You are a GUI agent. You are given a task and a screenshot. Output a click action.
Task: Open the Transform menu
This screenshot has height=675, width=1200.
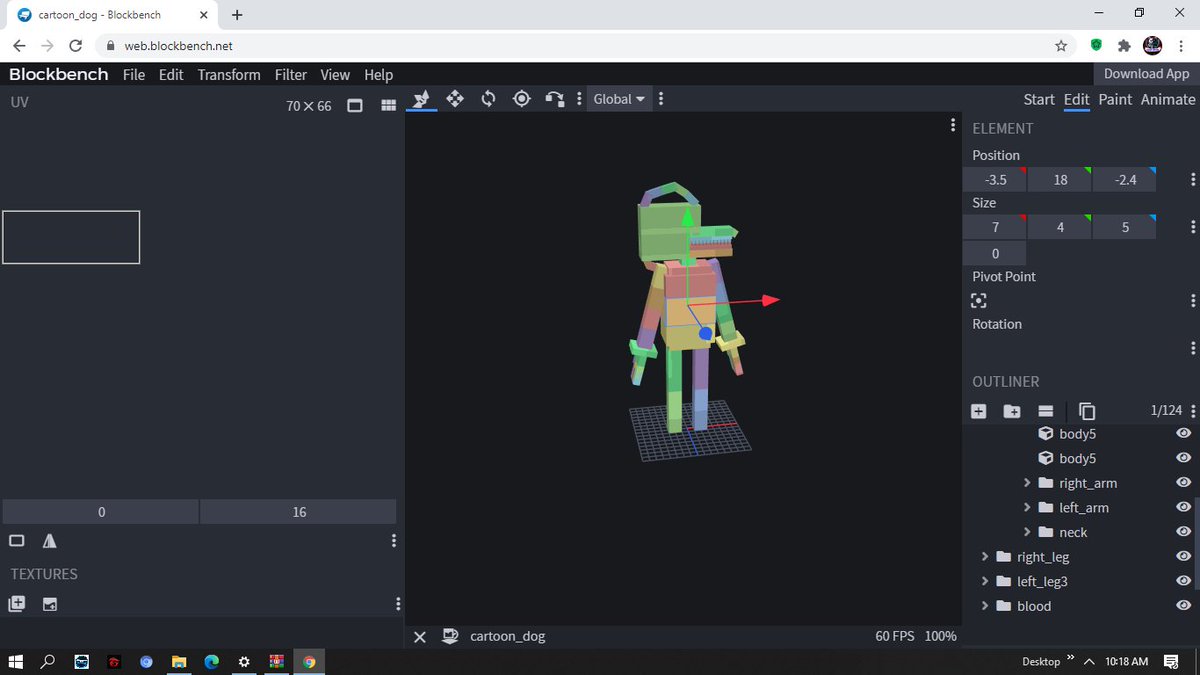click(228, 74)
